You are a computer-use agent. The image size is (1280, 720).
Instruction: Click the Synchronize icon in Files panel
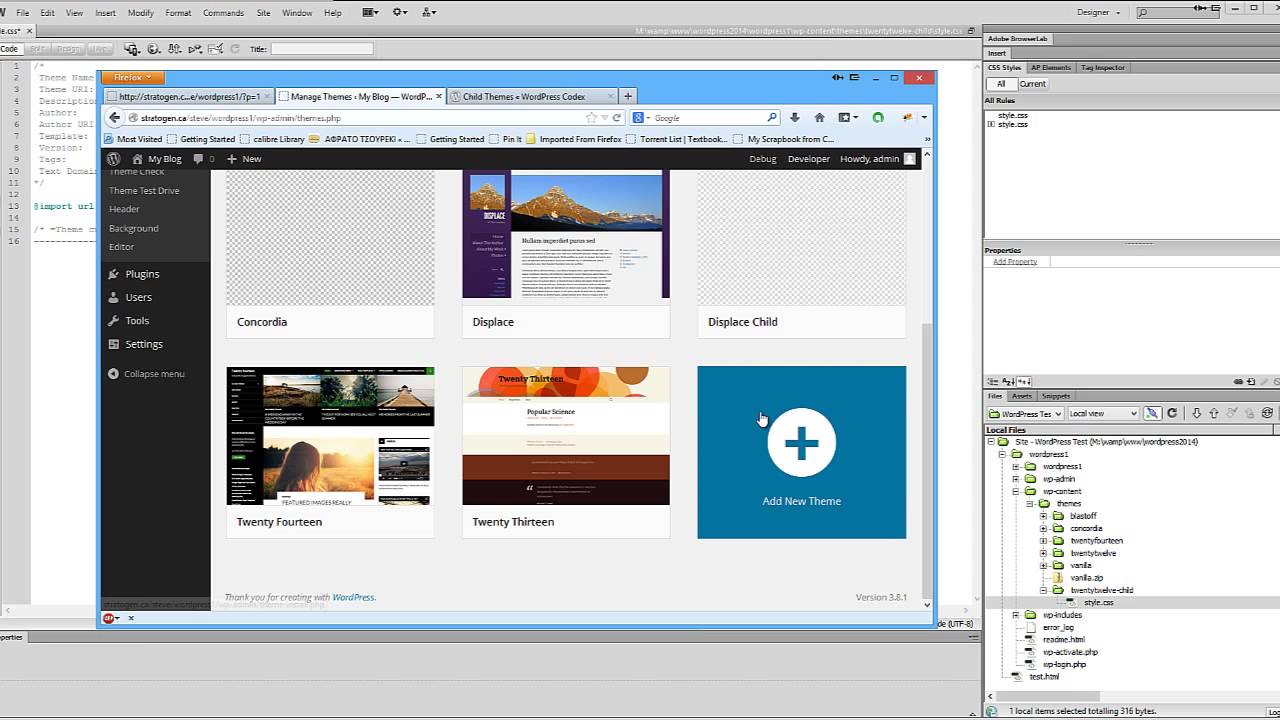[x=1267, y=413]
